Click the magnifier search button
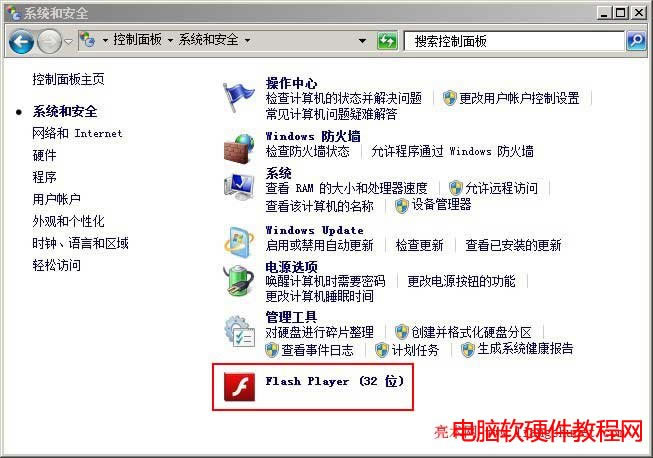Screen dimensions: 653x458 (637, 41)
